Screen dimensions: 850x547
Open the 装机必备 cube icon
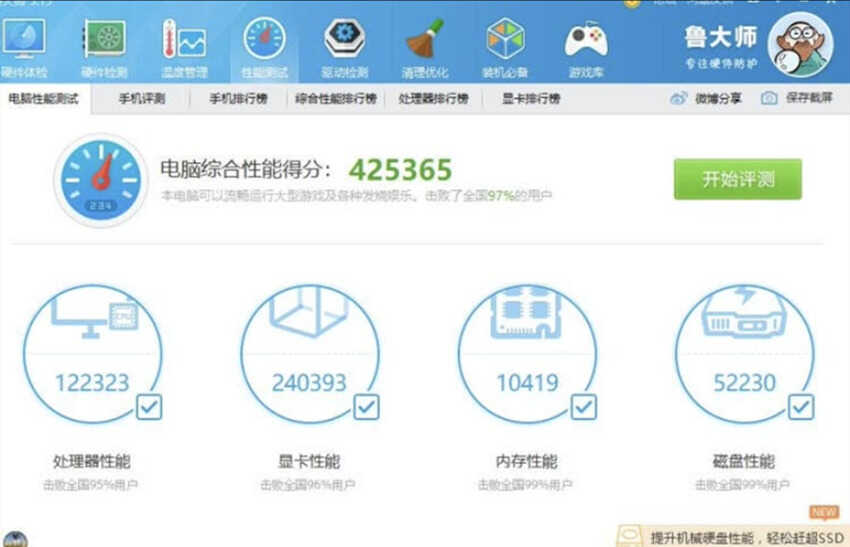505,38
